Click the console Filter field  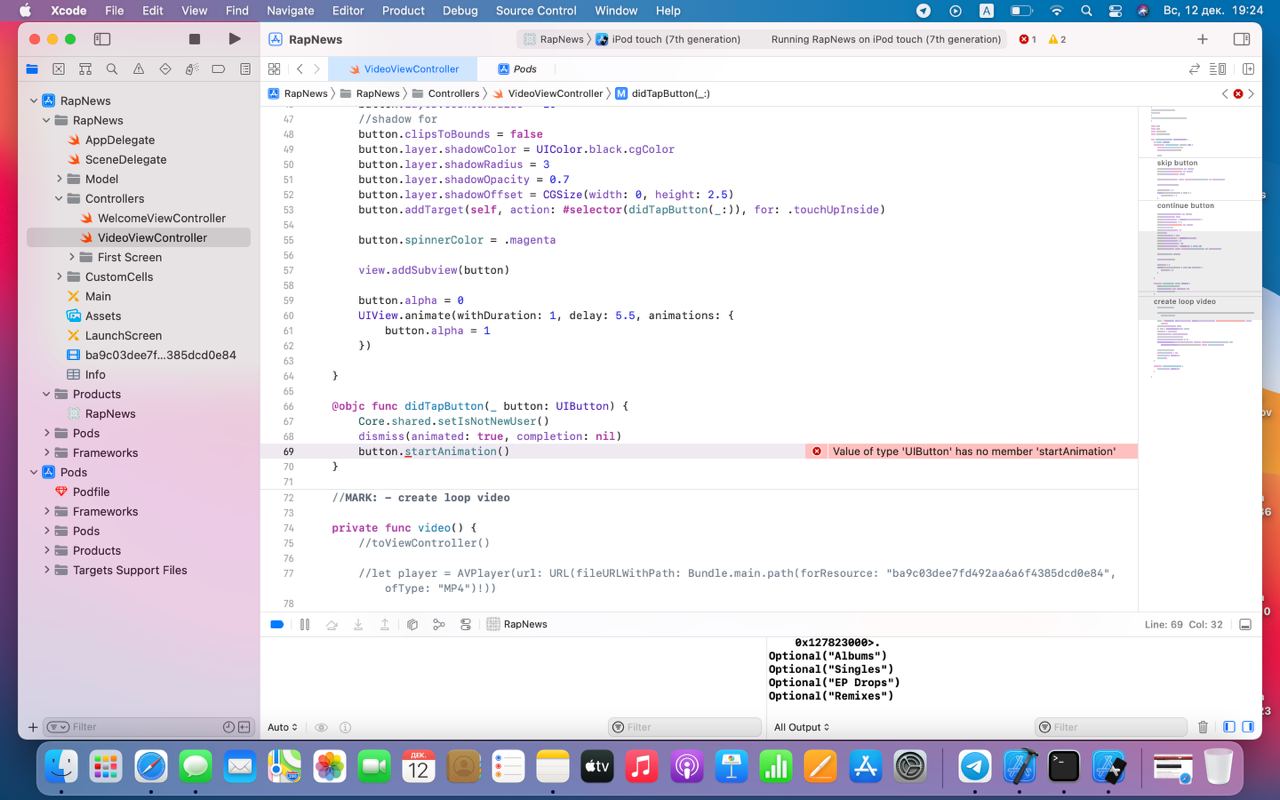pos(1111,727)
